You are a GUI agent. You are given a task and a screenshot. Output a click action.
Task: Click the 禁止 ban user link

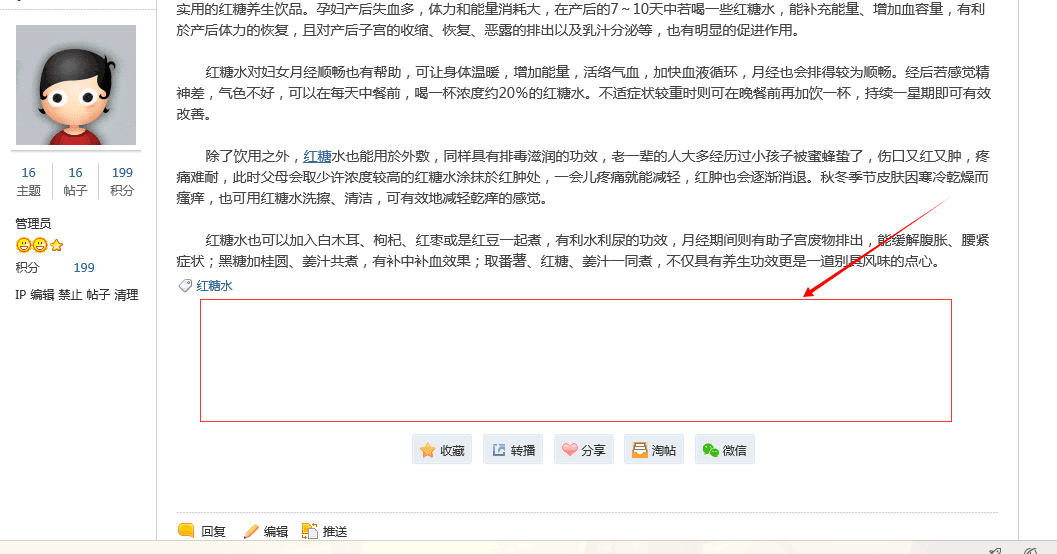69,295
